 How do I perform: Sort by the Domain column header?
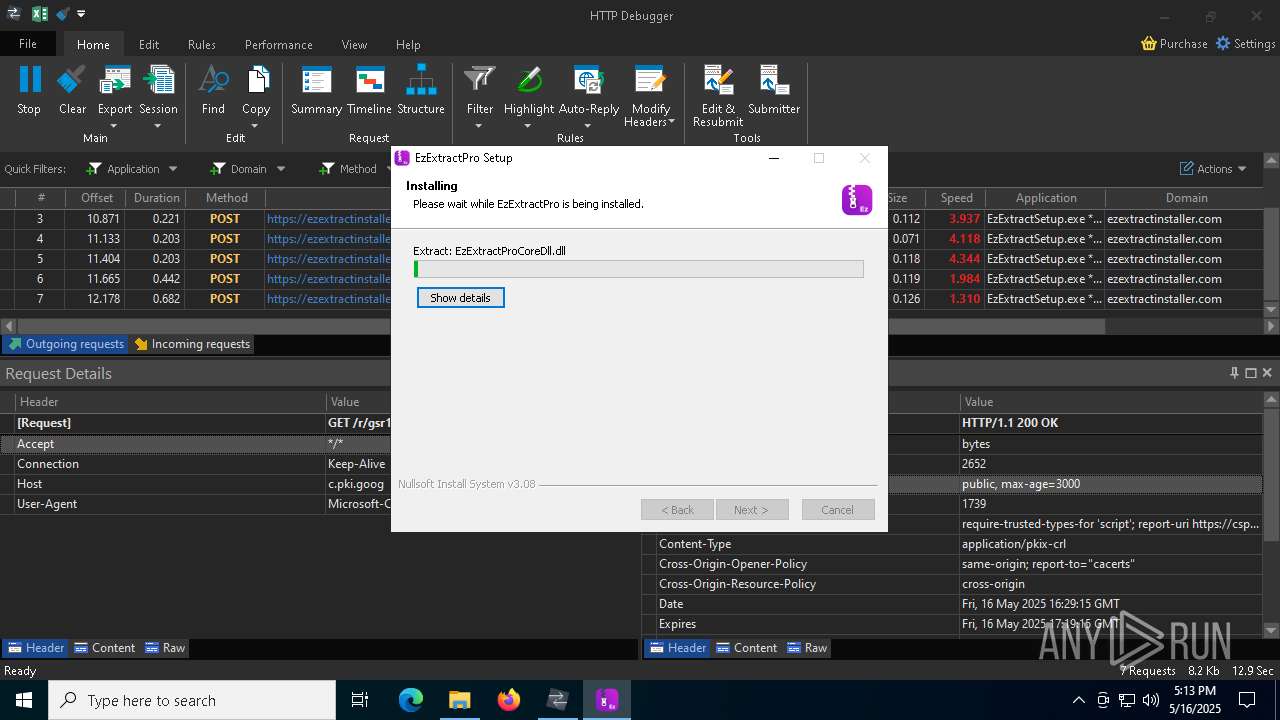1186,198
